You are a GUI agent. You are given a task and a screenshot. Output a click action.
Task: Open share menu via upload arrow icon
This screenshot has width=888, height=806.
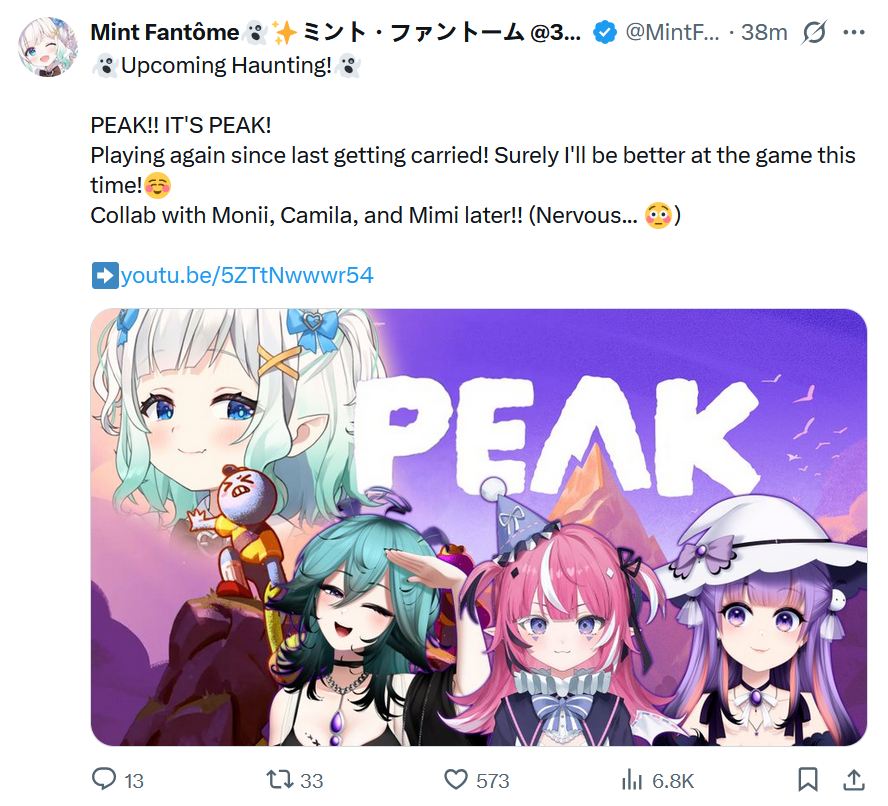pyautogui.click(x=853, y=780)
